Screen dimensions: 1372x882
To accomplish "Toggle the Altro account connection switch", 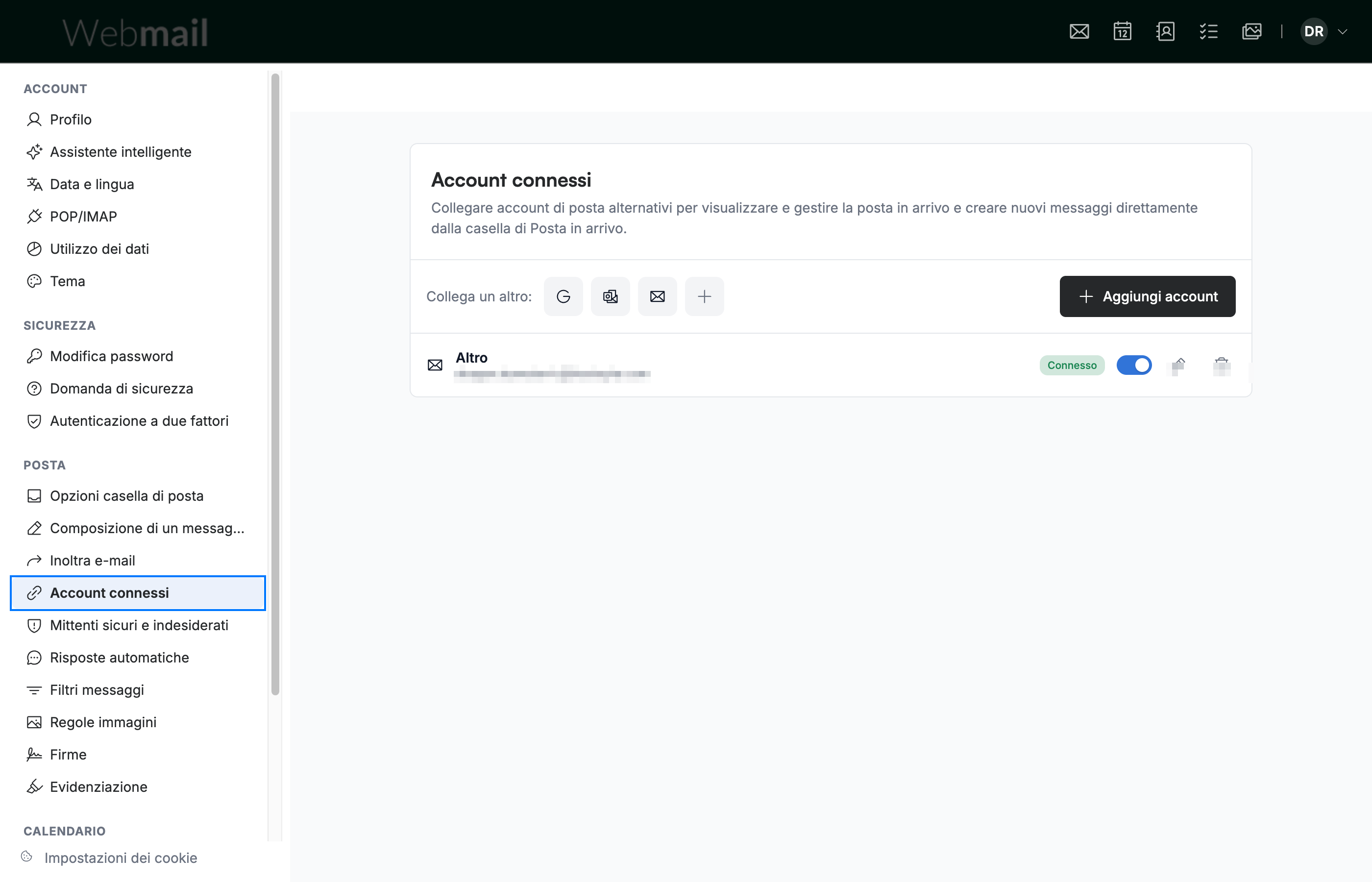I will (1134, 366).
